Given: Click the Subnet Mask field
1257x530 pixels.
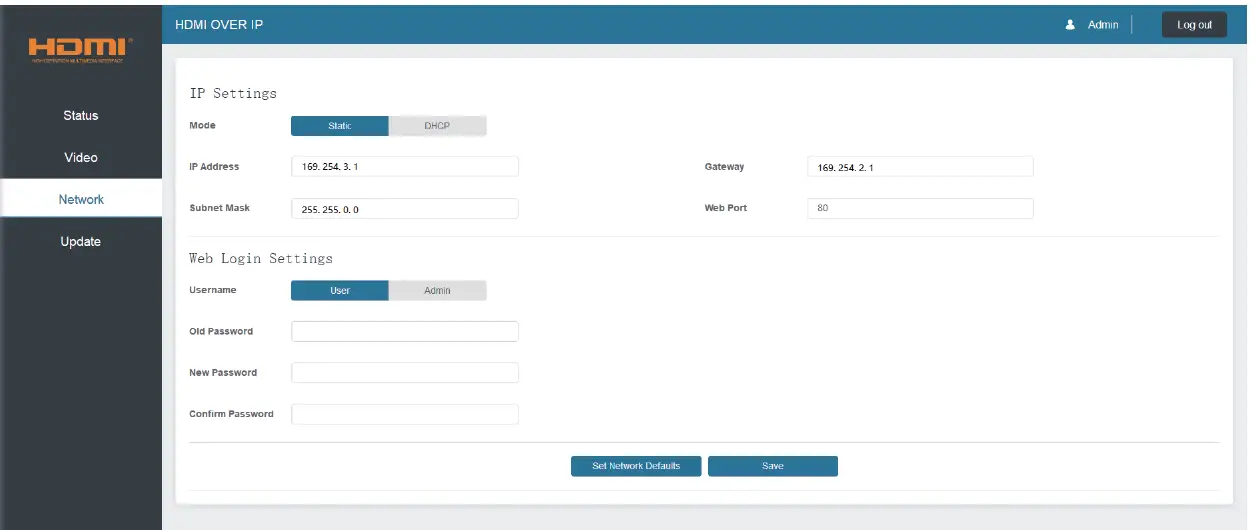Looking at the screenshot, I should tap(405, 208).
